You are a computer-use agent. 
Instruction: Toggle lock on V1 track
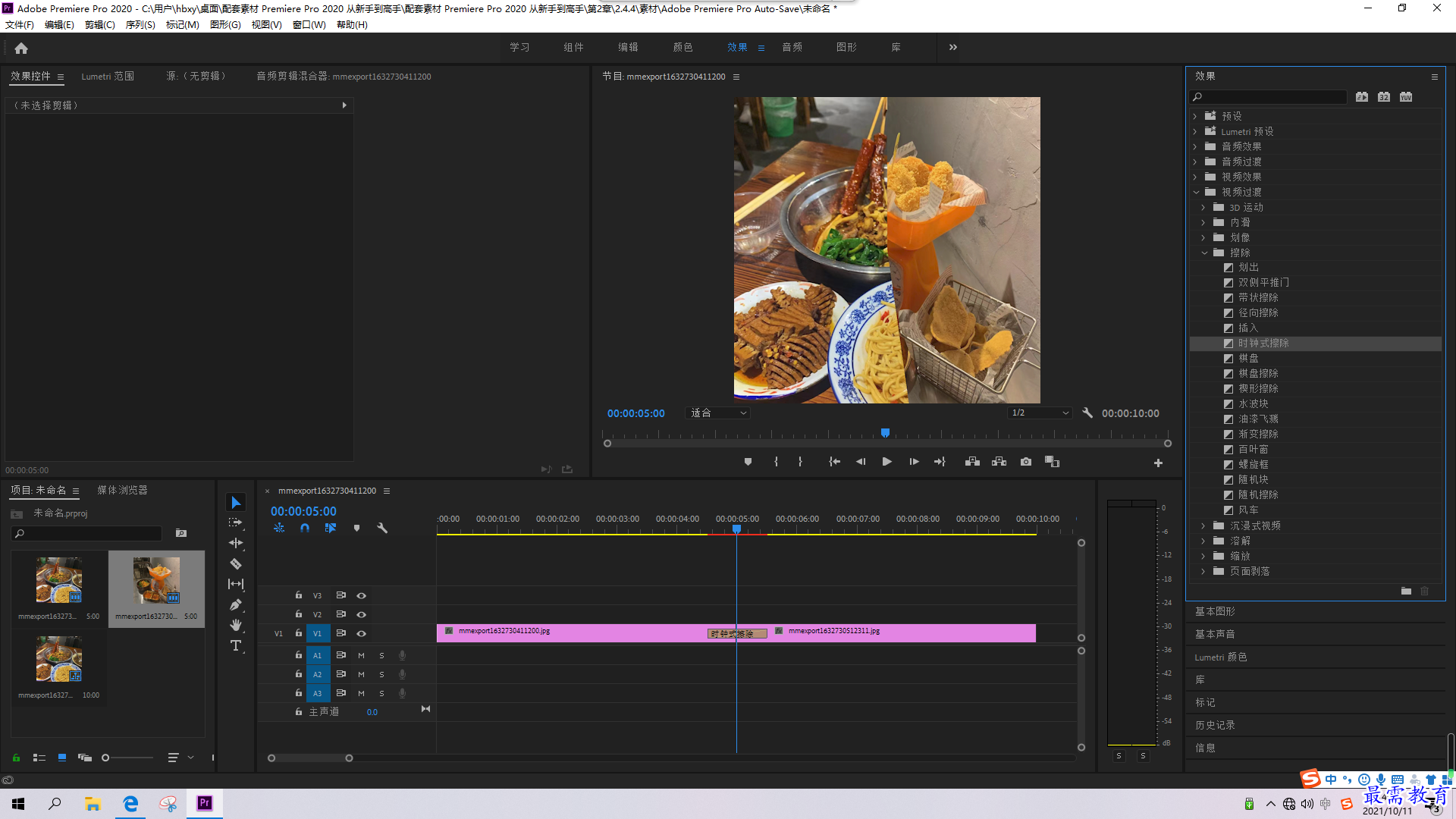pos(299,633)
